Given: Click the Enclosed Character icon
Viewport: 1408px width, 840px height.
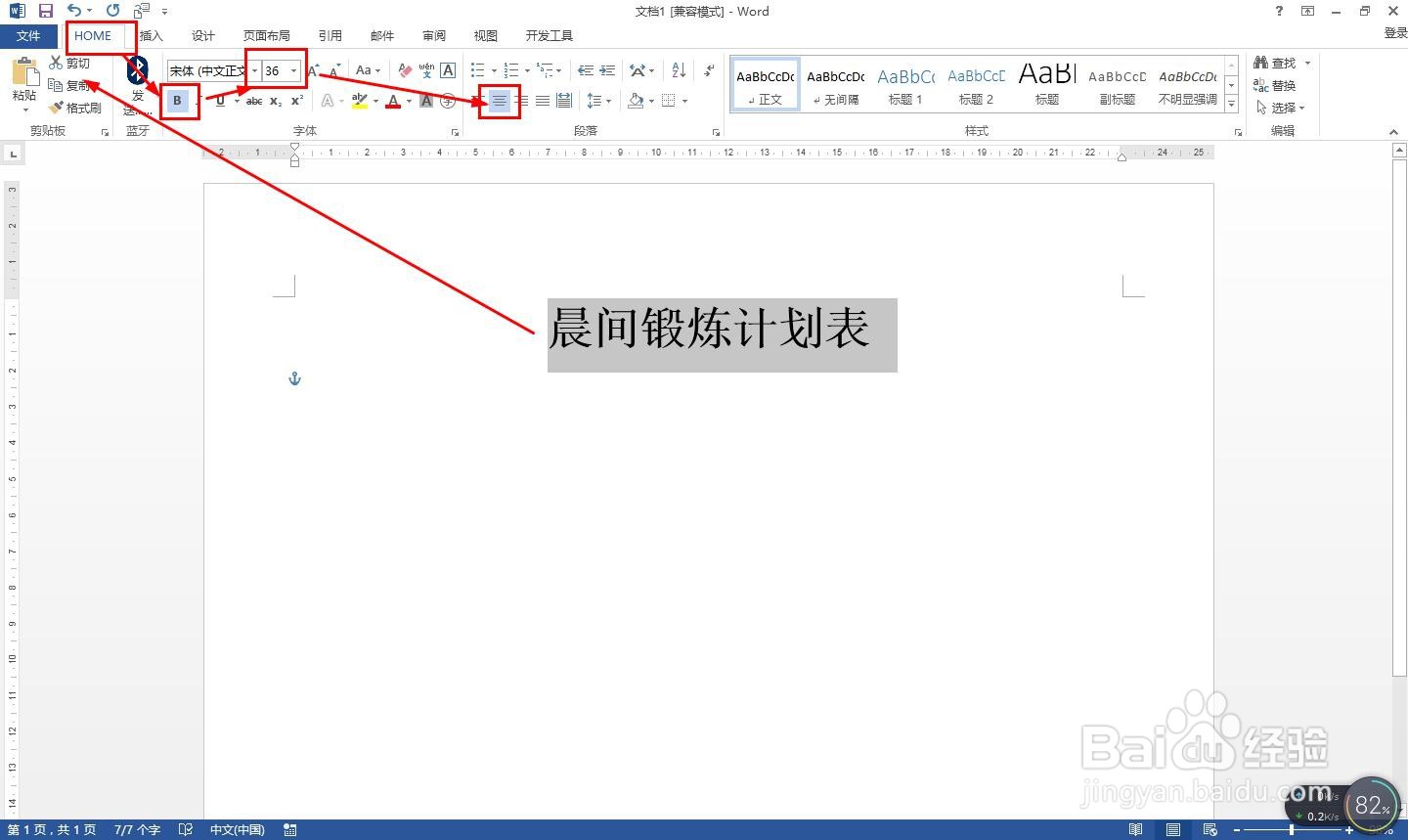Looking at the screenshot, I should pos(448,100).
